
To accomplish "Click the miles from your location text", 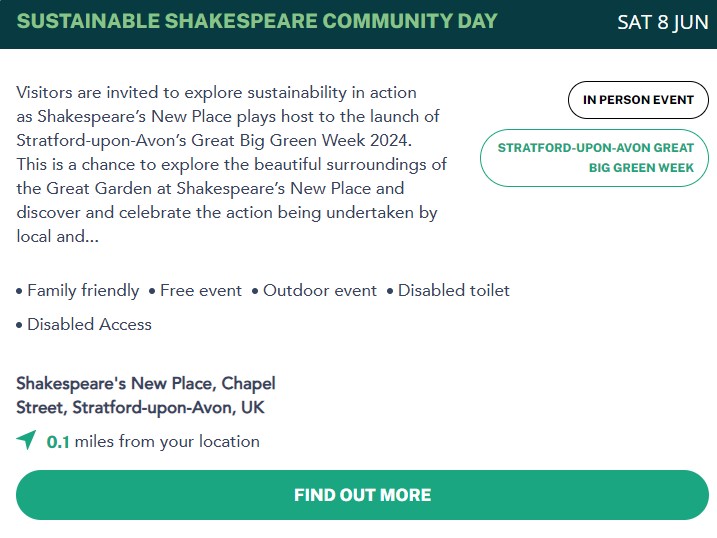I will click(x=167, y=442).
